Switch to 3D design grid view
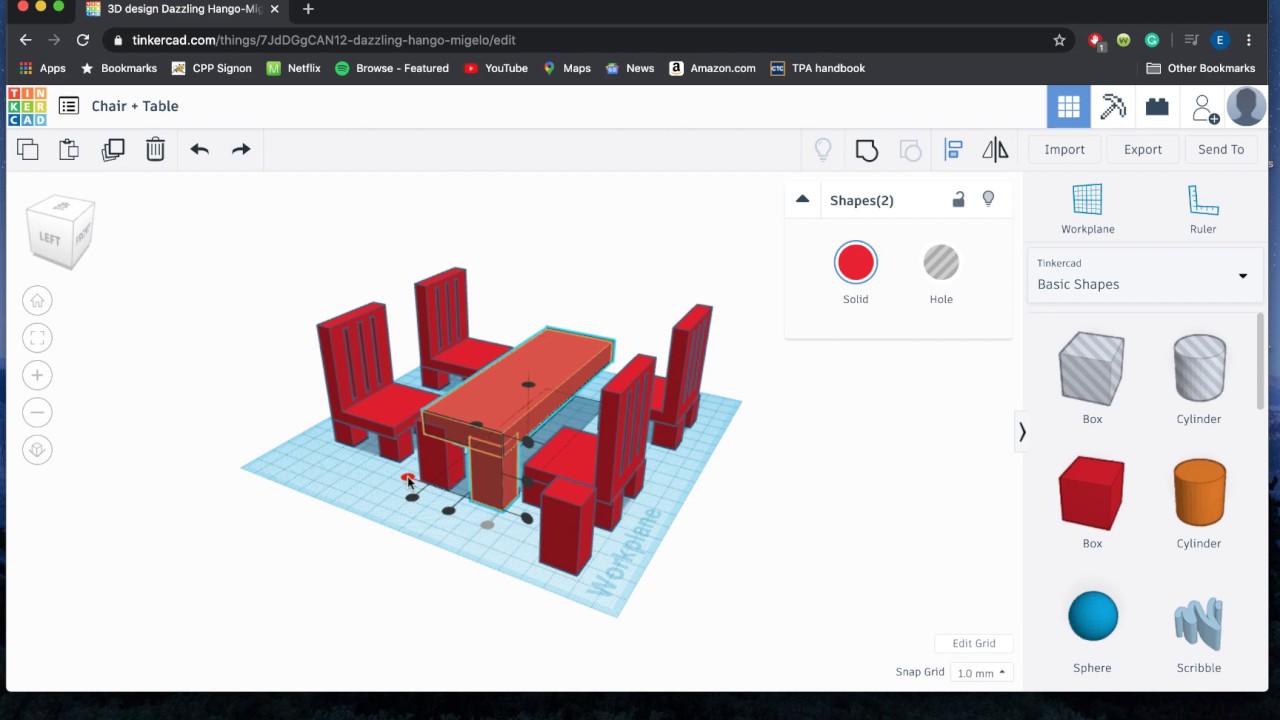This screenshot has height=720, width=1280. pyautogui.click(x=1069, y=107)
